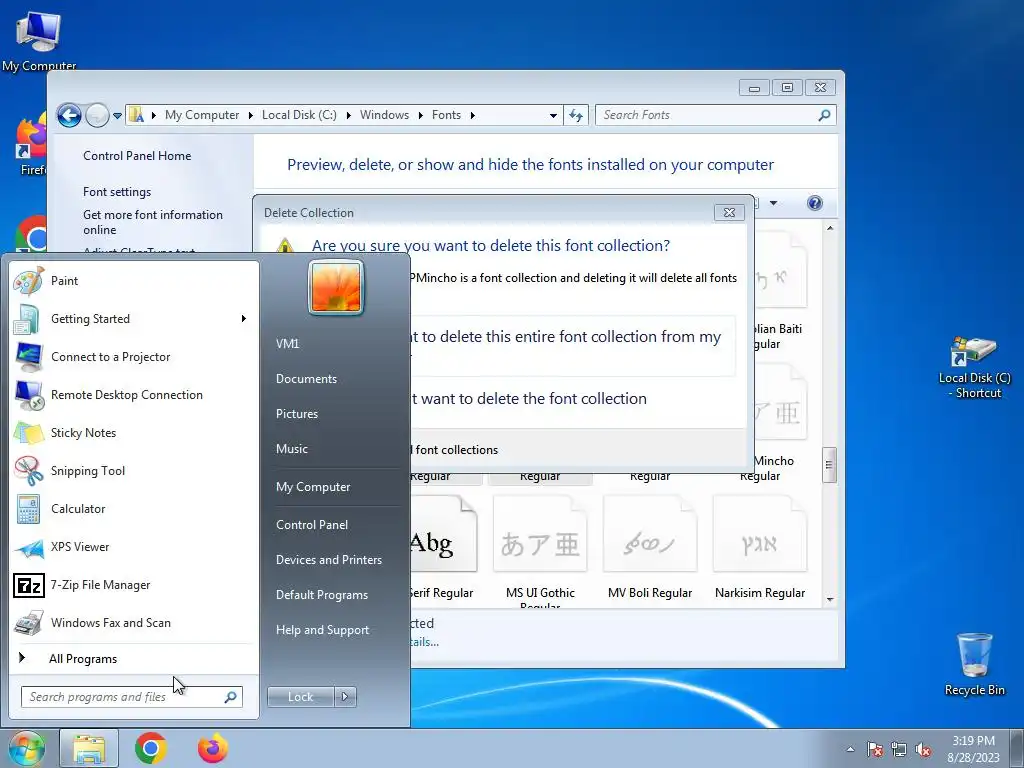Viewport: 1024px width, 768px height.
Task: Open Local Disk (C) shortcut icon
Action: click(974, 367)
